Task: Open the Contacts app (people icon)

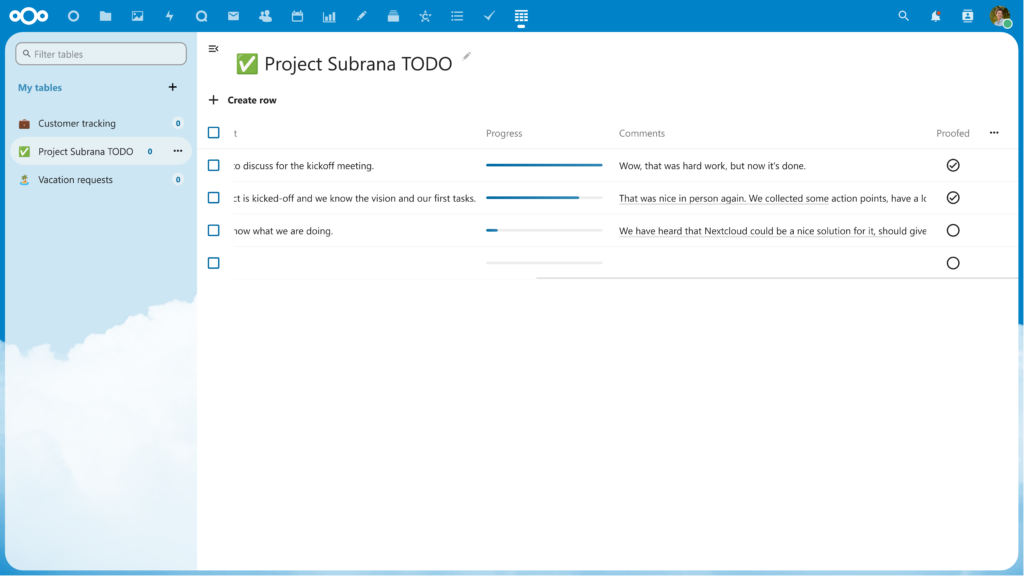Action: click(x=264, y=16)
